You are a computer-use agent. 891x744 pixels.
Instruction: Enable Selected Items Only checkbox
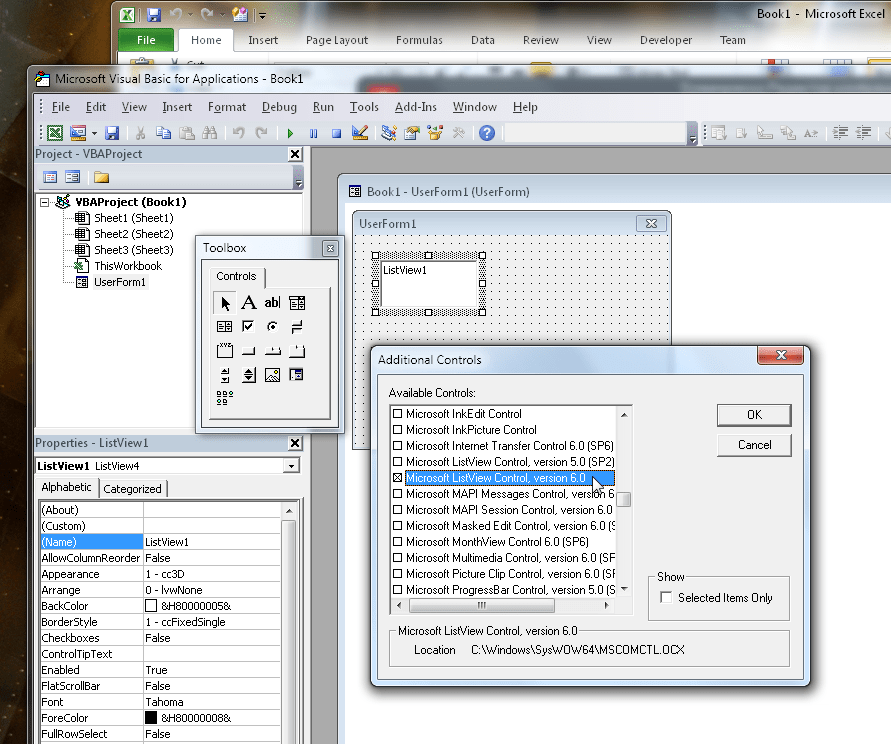tap(666, 597)
